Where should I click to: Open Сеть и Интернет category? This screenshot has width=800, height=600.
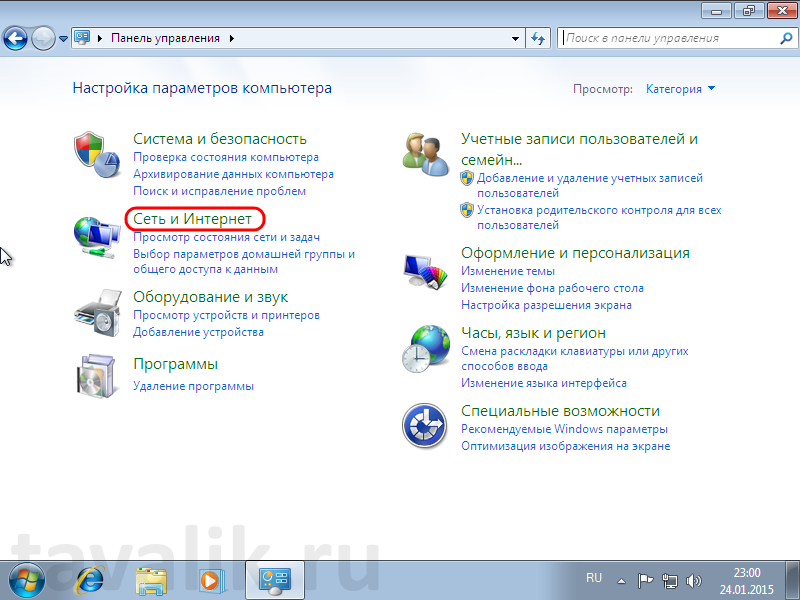pyautogui.click(x=192, y=219)
